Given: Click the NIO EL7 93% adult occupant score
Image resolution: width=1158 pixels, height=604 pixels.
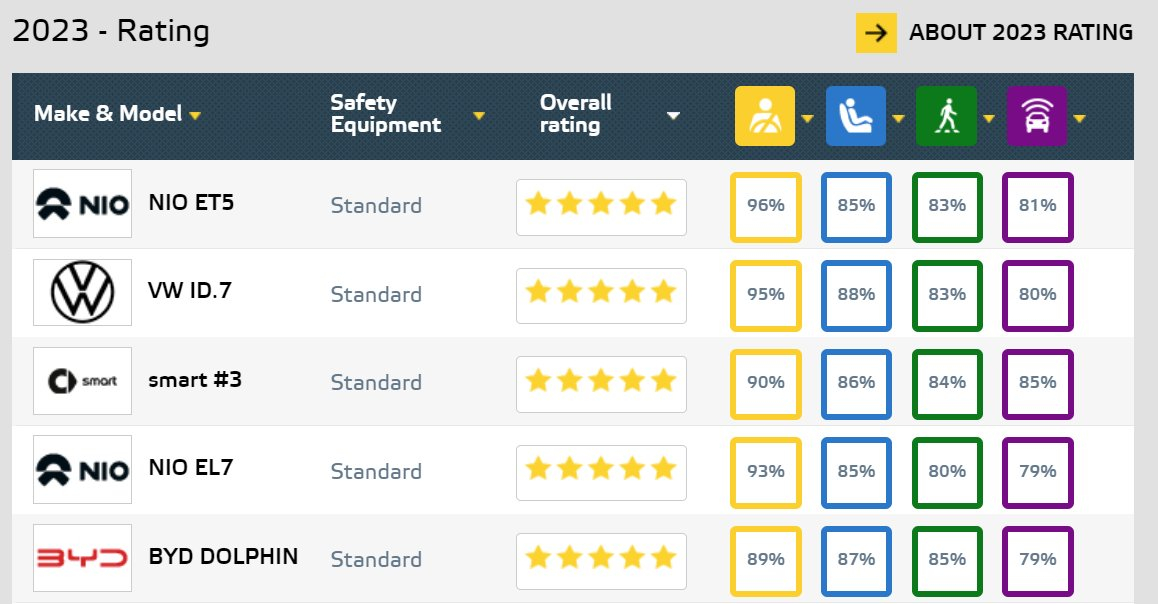Looking at the screenshot, I should click(766, 473).
